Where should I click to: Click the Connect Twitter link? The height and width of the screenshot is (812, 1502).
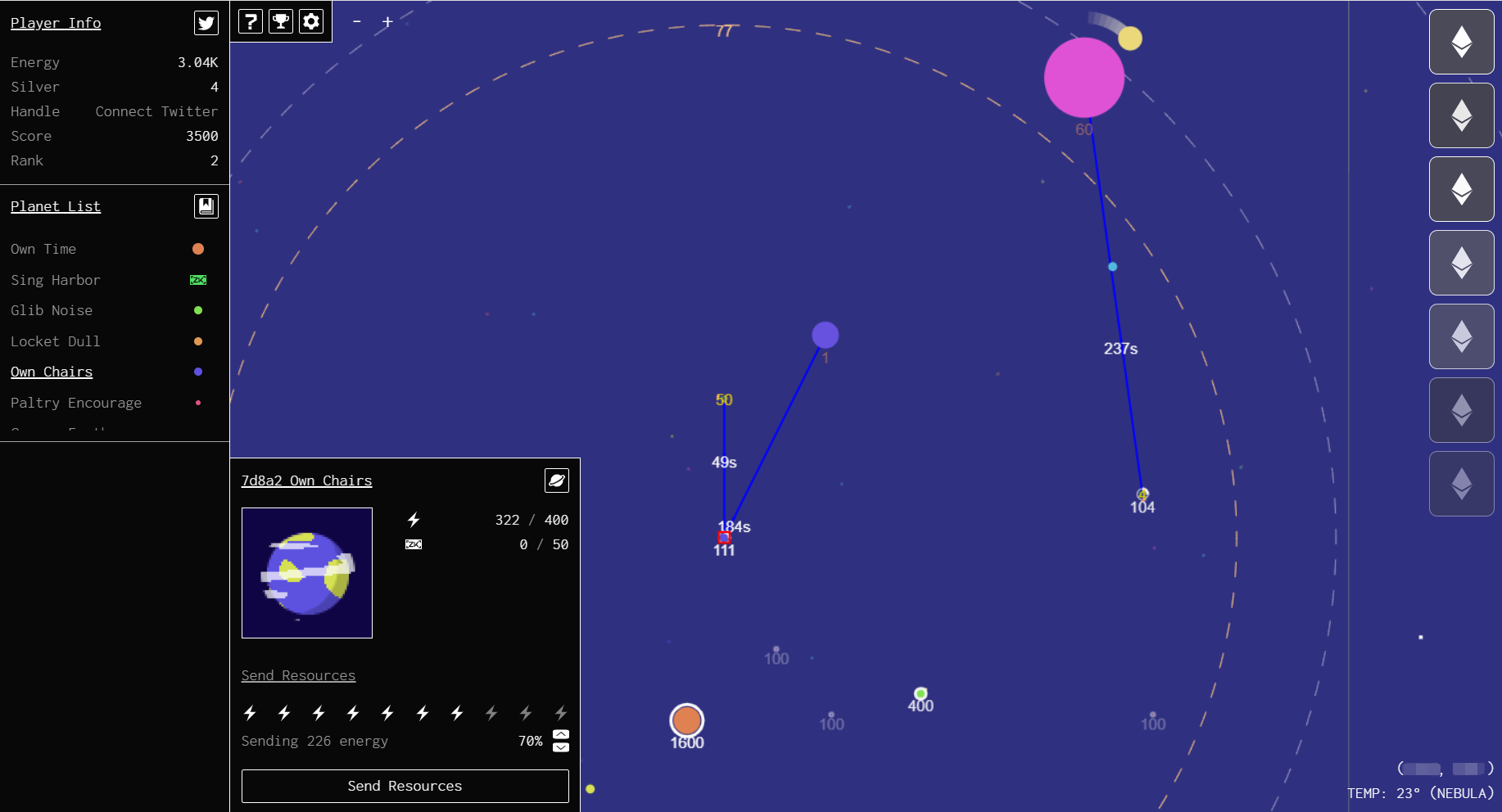click(156, 111)
